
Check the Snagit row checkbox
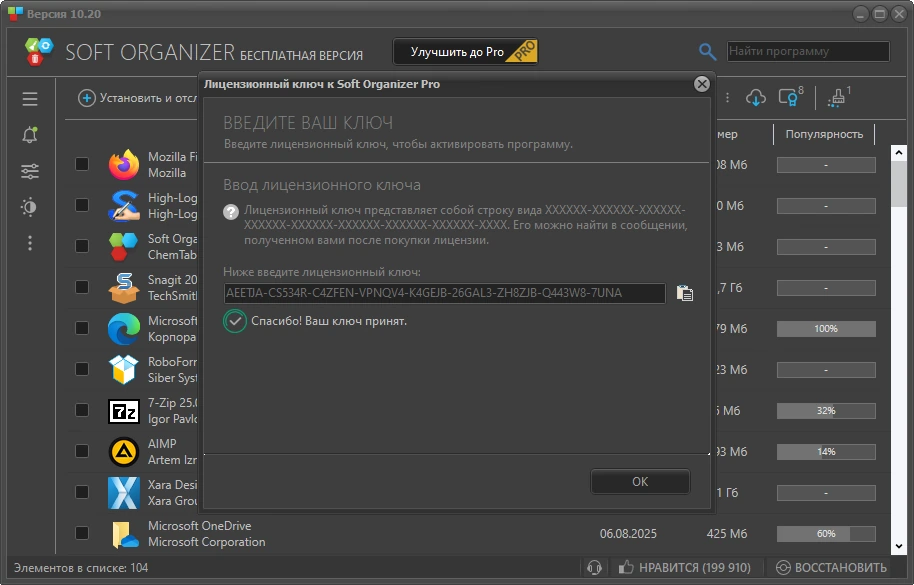(x=82, y=287)
